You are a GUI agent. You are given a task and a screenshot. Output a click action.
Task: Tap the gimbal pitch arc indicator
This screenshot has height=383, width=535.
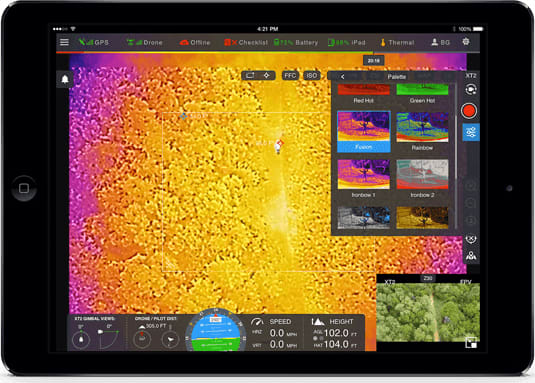109,339
